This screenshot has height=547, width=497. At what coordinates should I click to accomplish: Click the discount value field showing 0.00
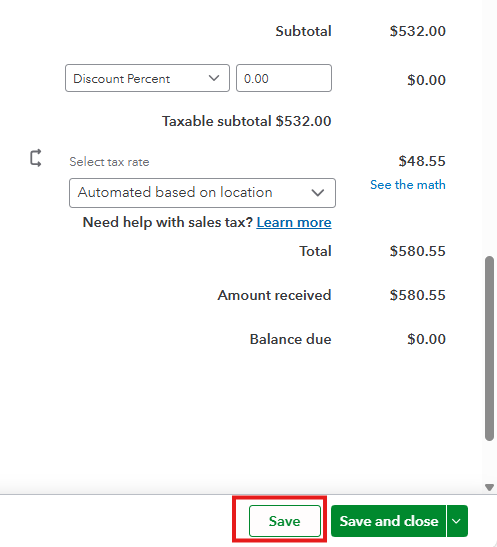(x=284, y=78)
